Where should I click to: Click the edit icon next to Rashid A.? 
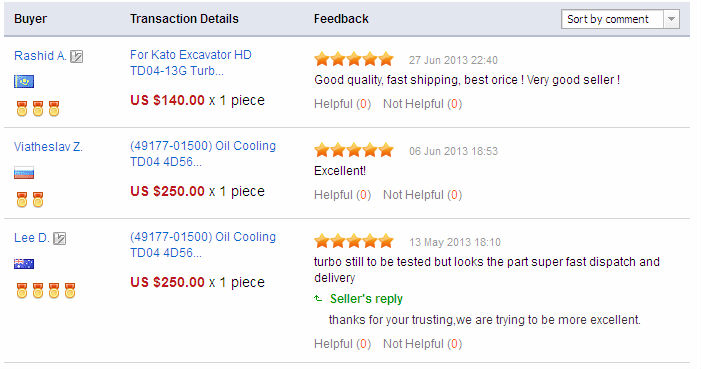click(77, 56)
